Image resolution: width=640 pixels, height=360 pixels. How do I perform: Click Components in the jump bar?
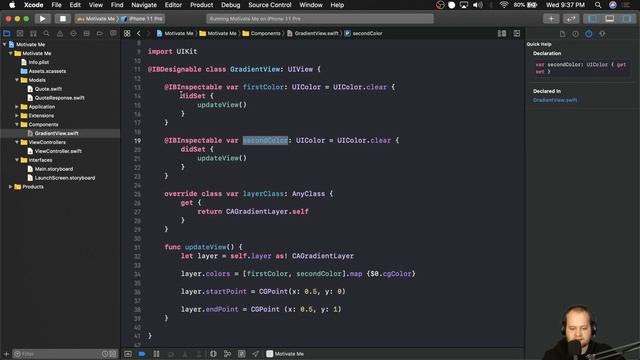pos(262,33)
